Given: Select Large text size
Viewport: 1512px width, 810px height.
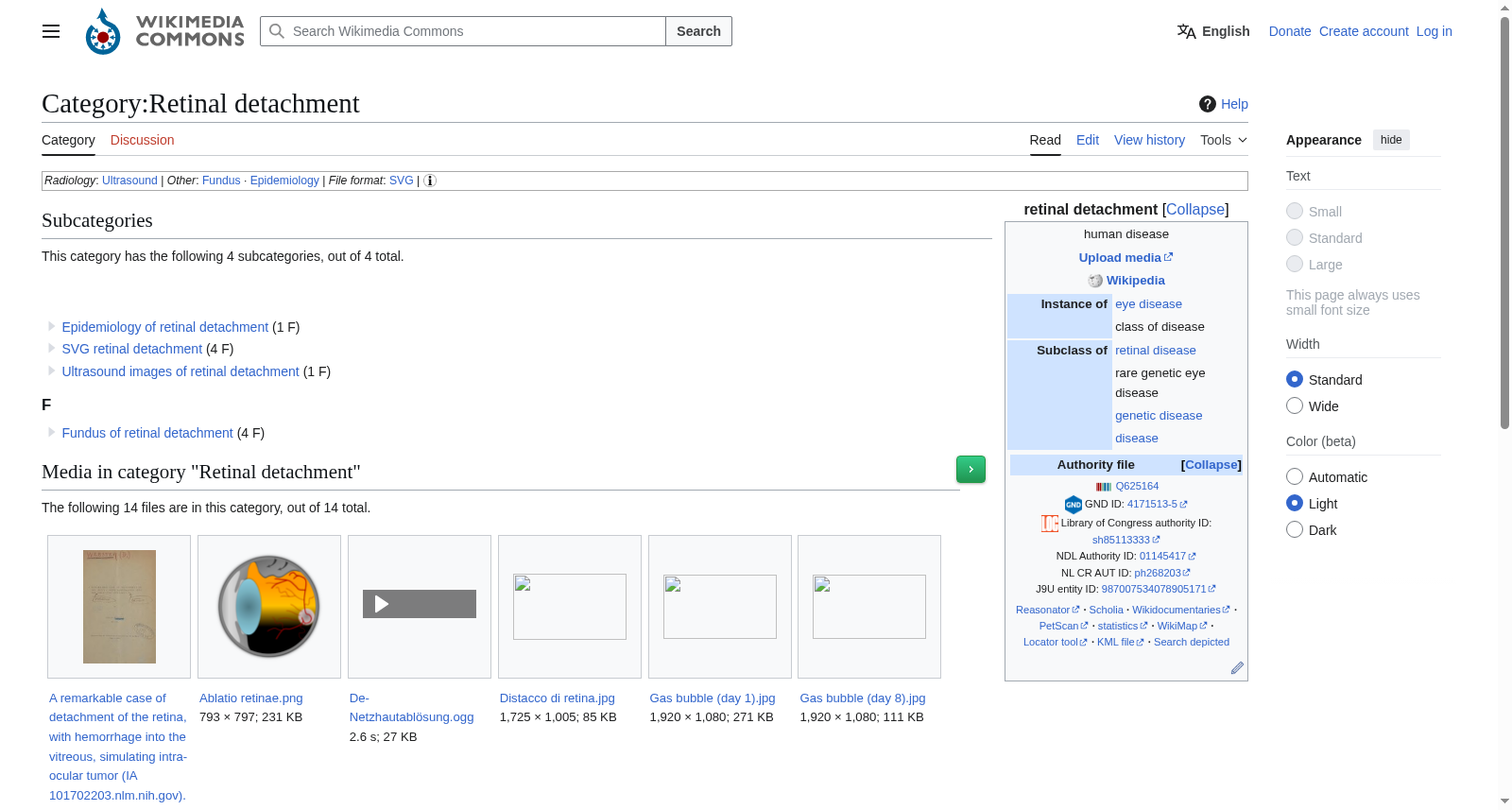Looking at the screenshot, I should point(1295,264).
